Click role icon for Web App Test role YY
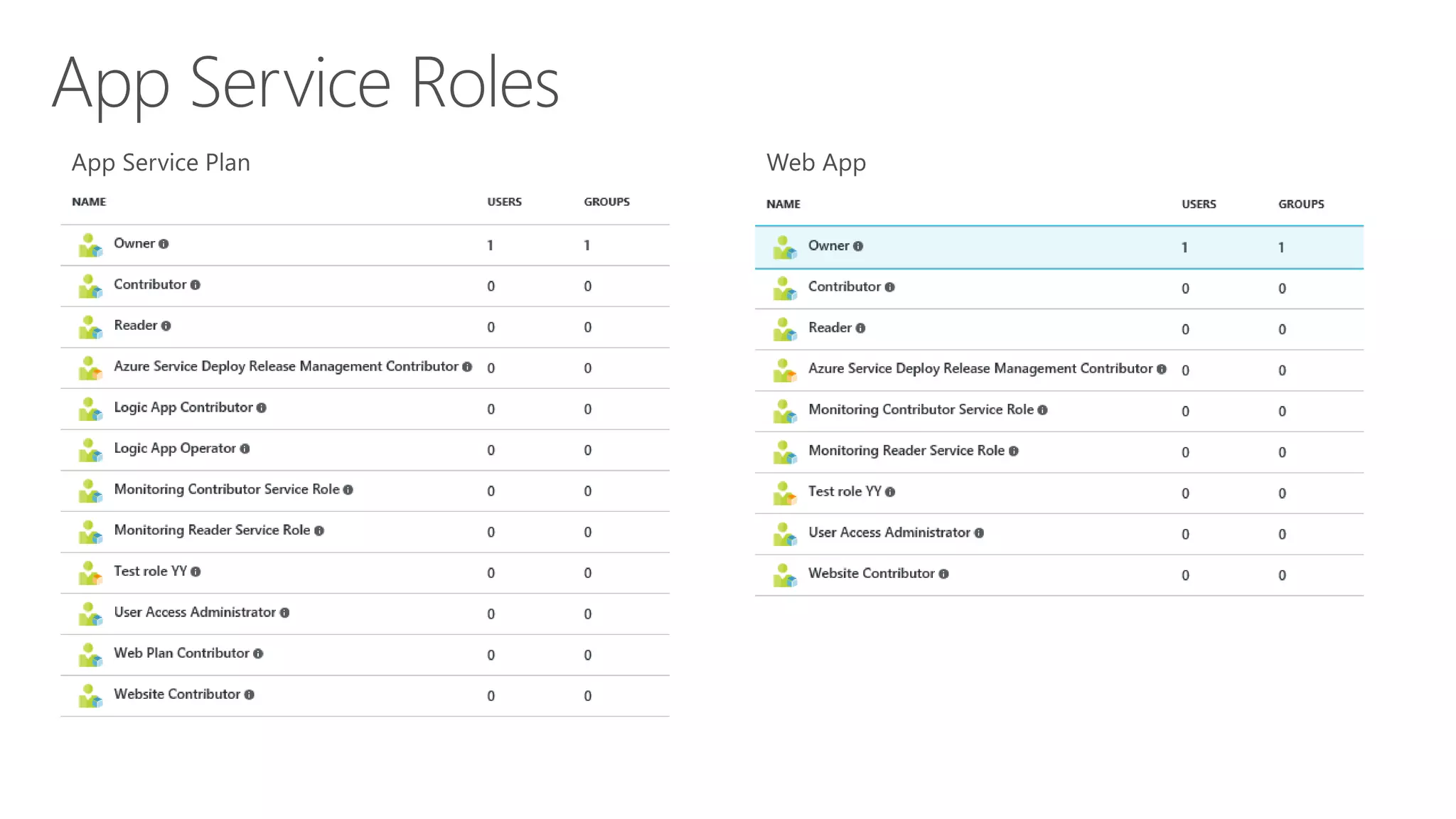Viewport: 1456px width, 819px height. (x=785, y=493)
